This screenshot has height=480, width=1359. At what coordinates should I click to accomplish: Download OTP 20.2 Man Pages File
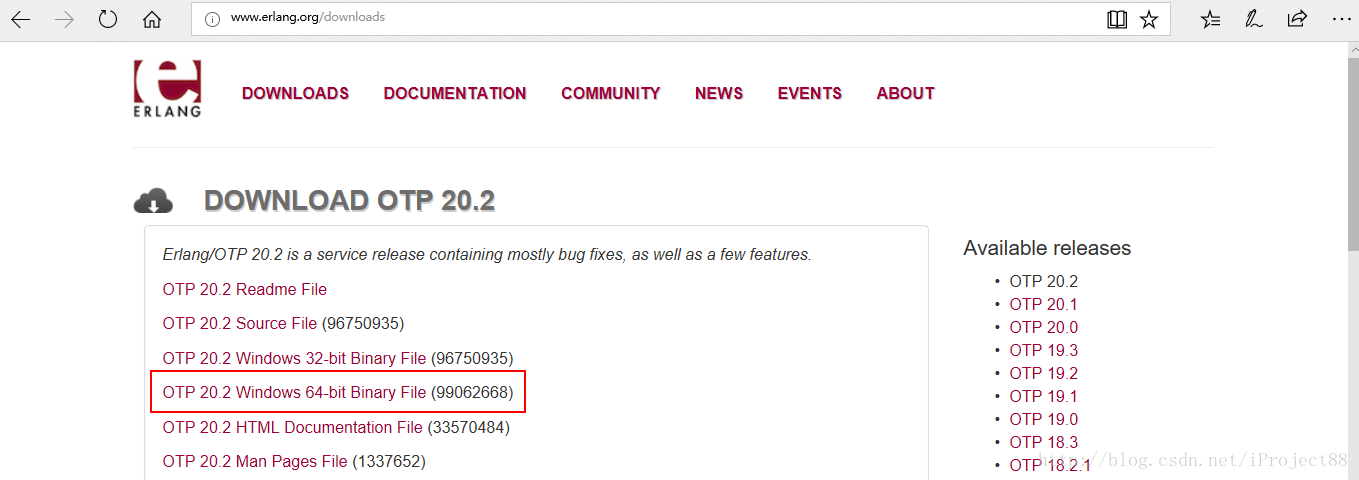[x=255, y=461]
